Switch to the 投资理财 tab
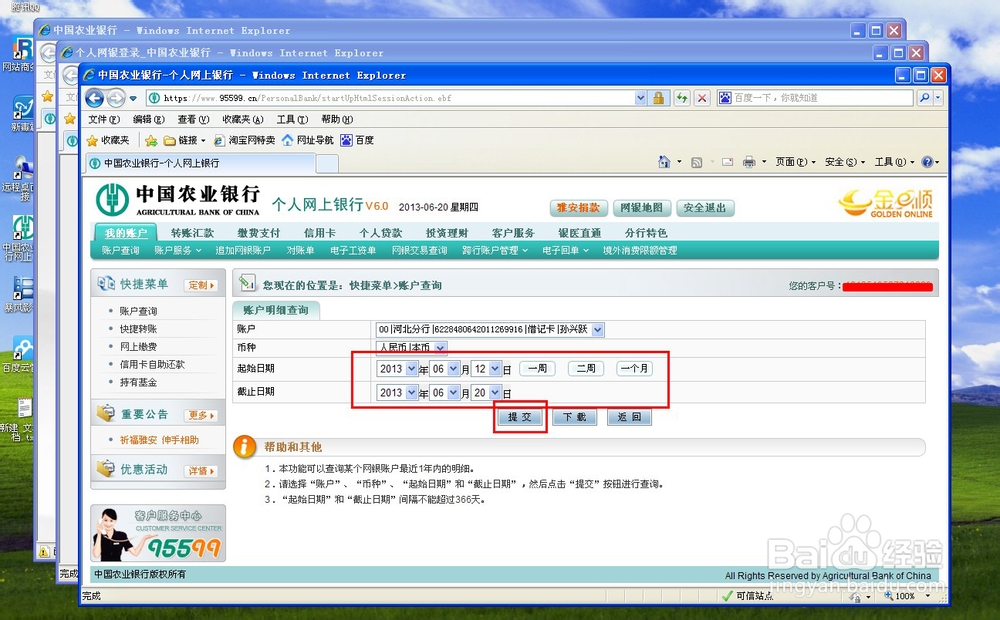1000x620 pixels. point(446,233)
